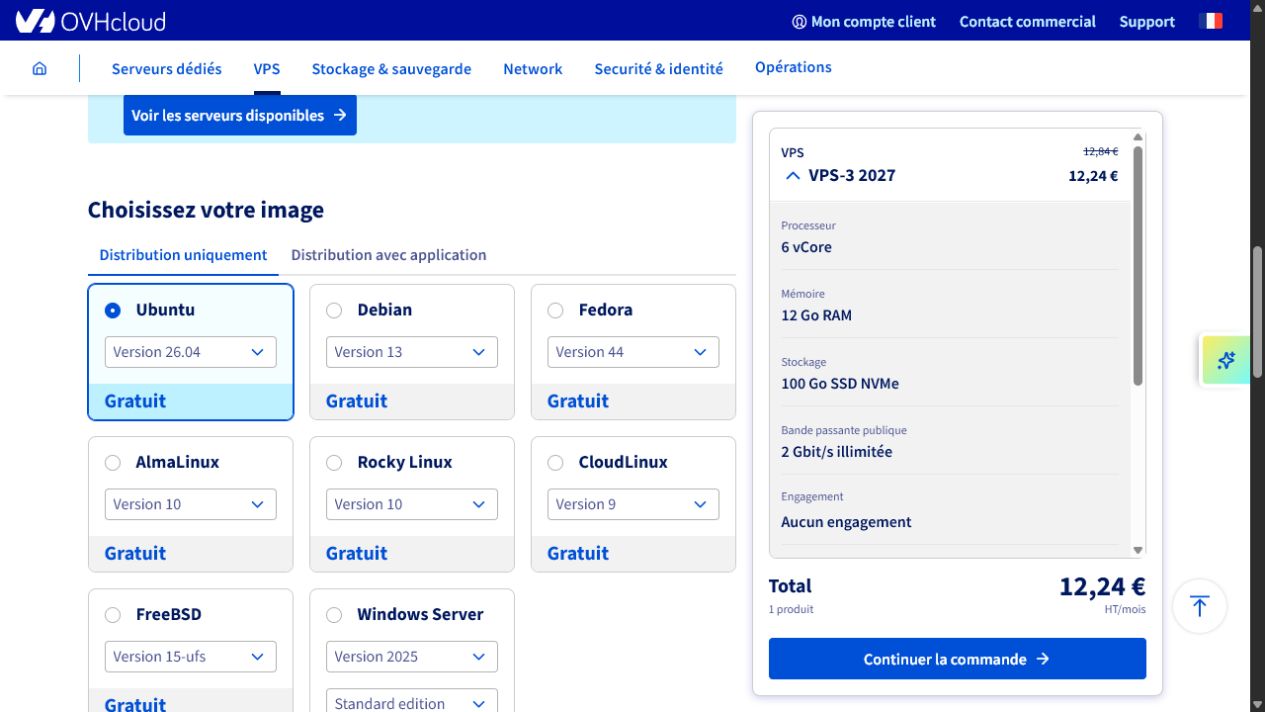Open the Network menu
This screenshot has width=1265, height=712.
tap(533, 69)
